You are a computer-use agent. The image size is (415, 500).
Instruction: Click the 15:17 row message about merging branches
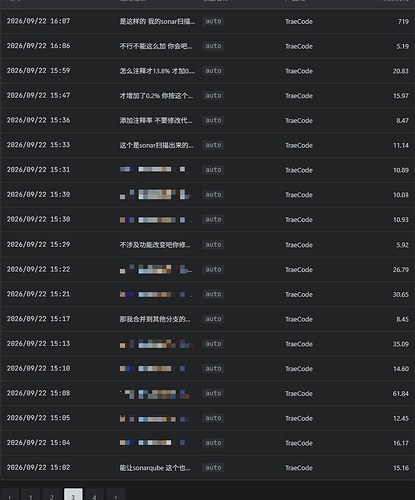click(155, 319)
